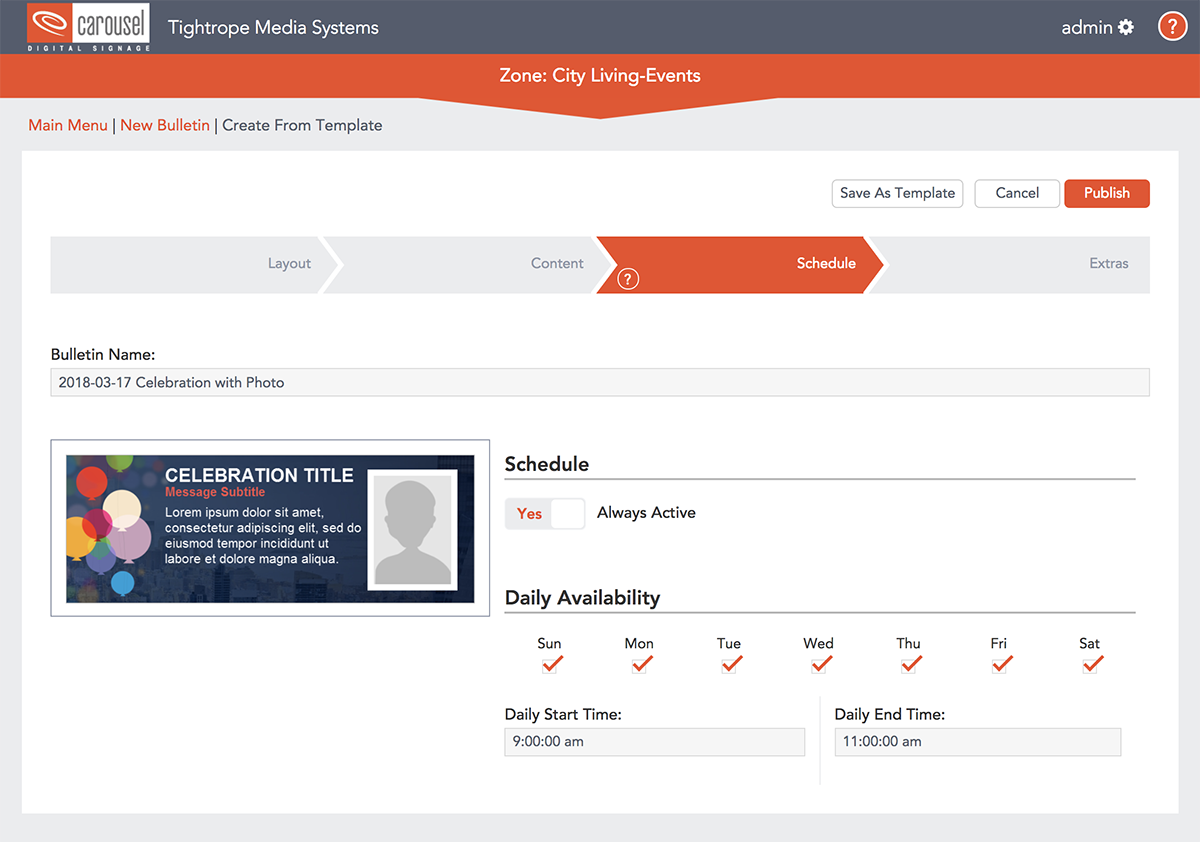Open admin settings gear icon

1126,27
